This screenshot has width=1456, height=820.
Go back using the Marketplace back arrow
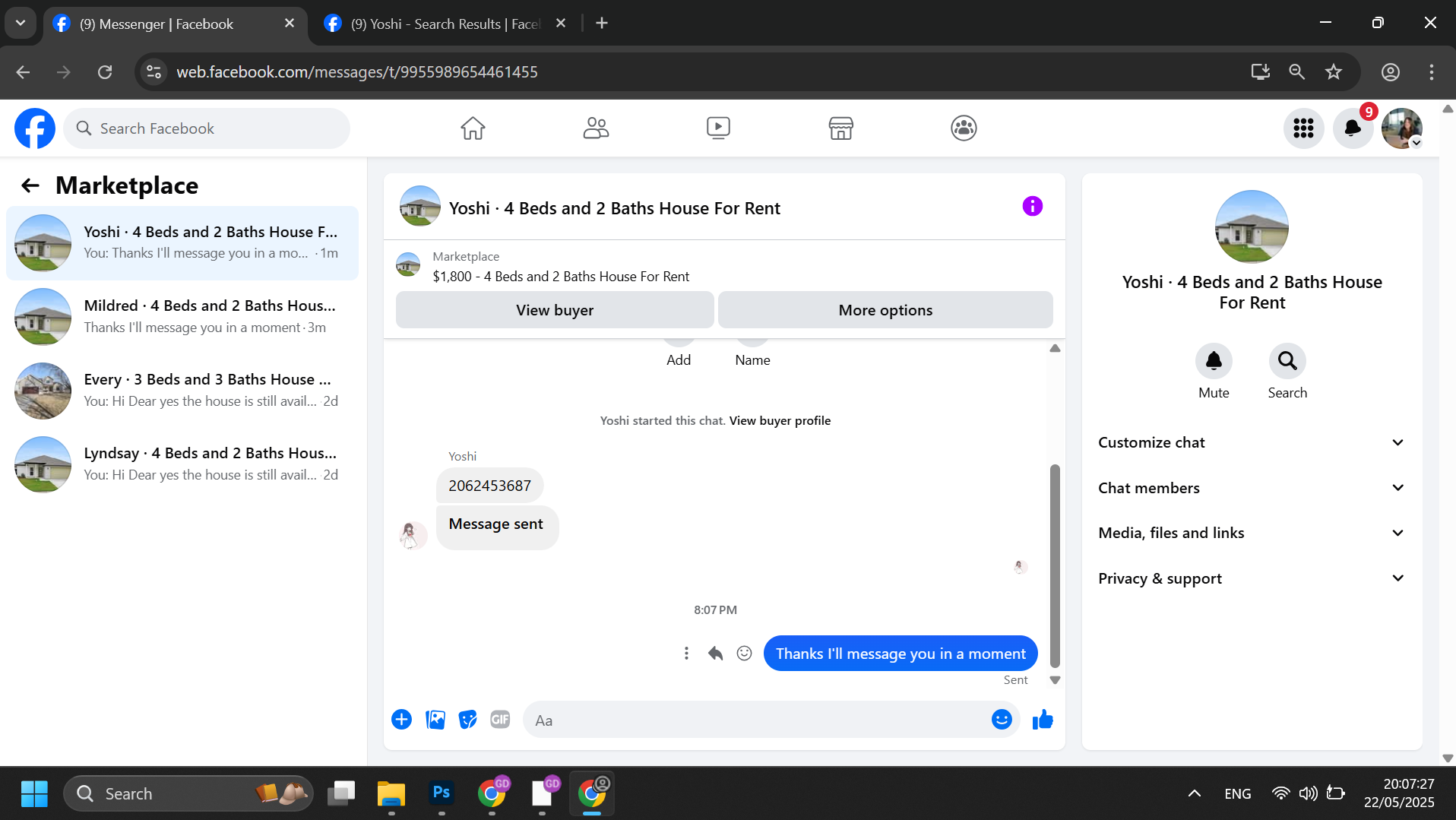pos(30,185)
